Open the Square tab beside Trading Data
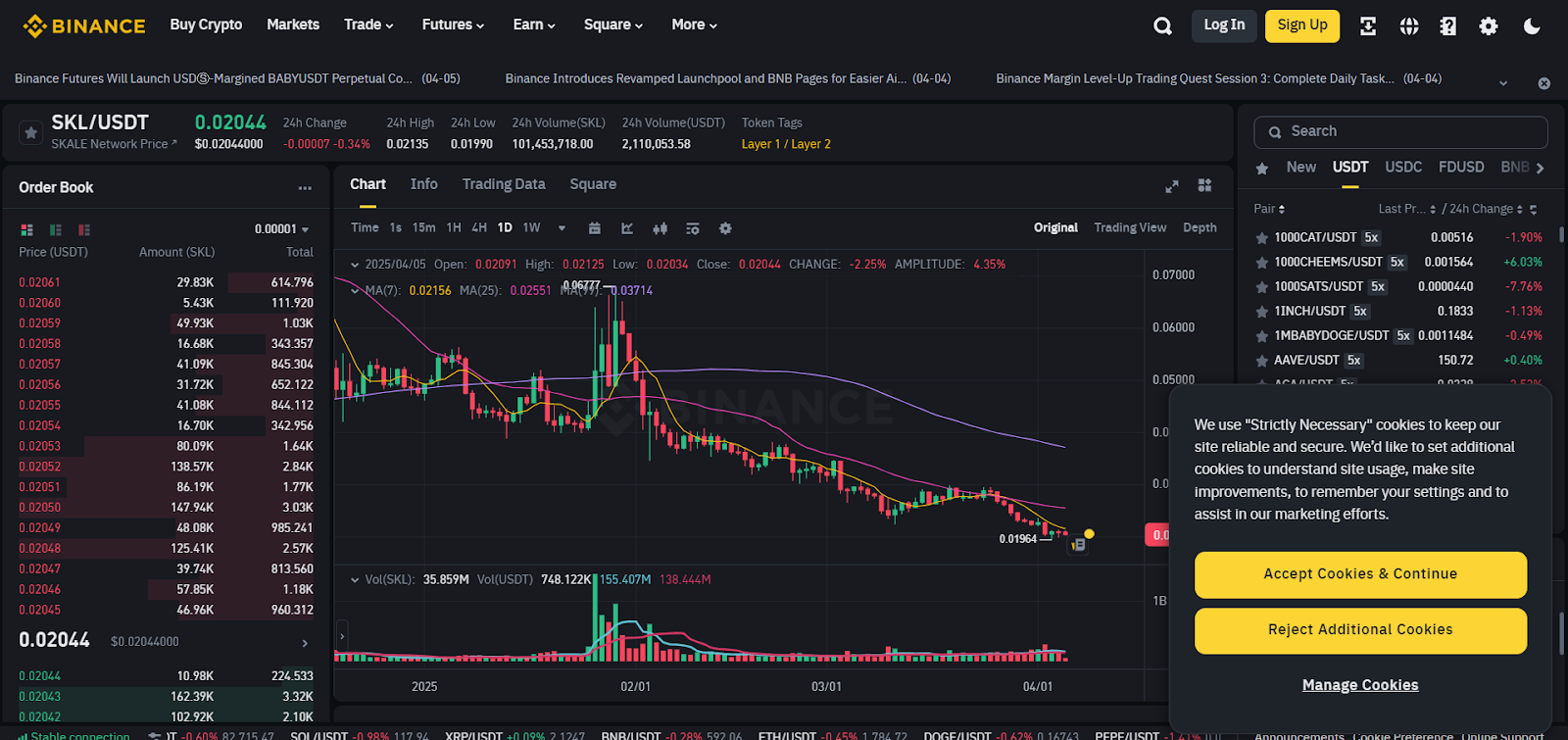Image resolution: width=1568 pixels, height=740 pixels. coord(593,184)
